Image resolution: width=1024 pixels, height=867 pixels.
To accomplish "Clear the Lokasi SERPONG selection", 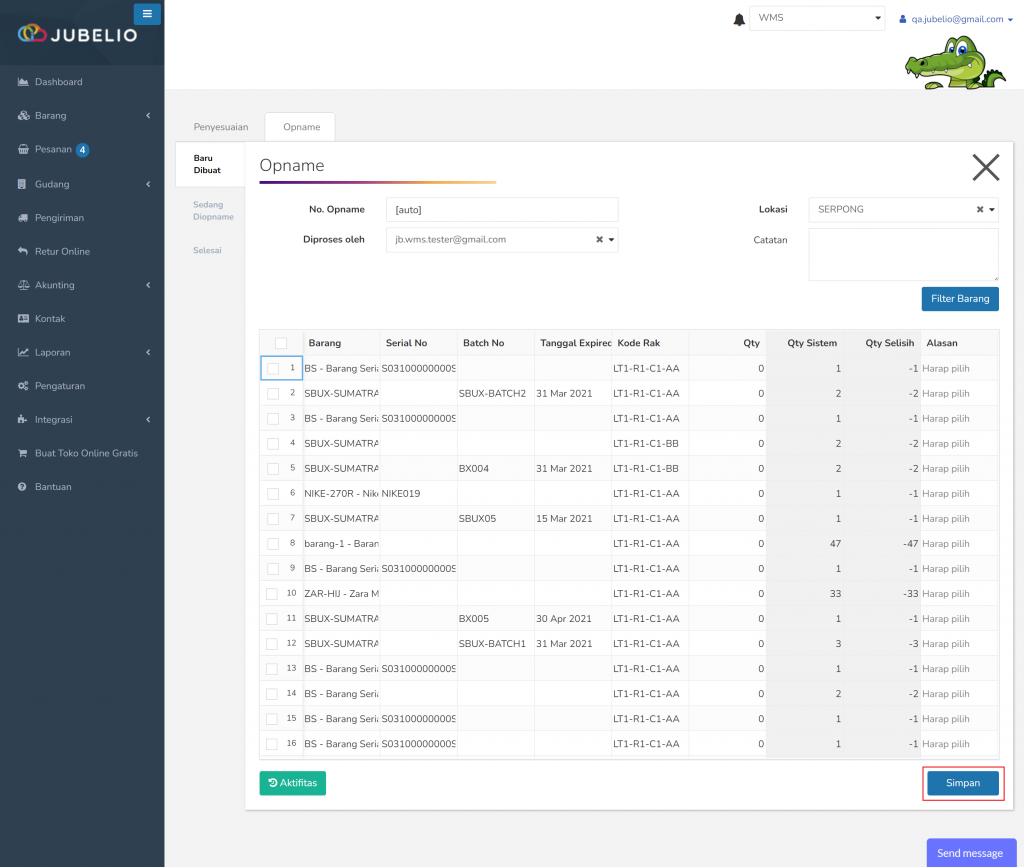I will (980, 210).
